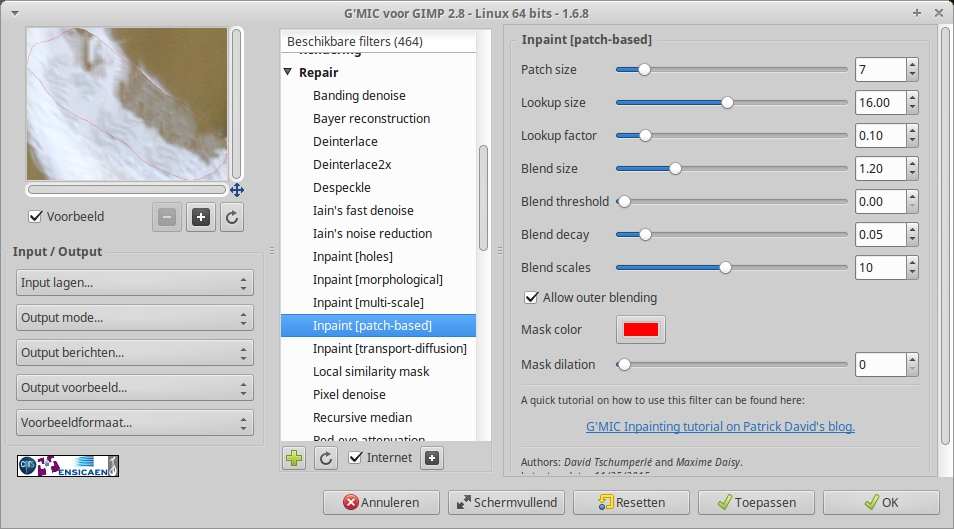Click the Toepassen button
This screenshot has width=954, height=529.
(756, 502)
